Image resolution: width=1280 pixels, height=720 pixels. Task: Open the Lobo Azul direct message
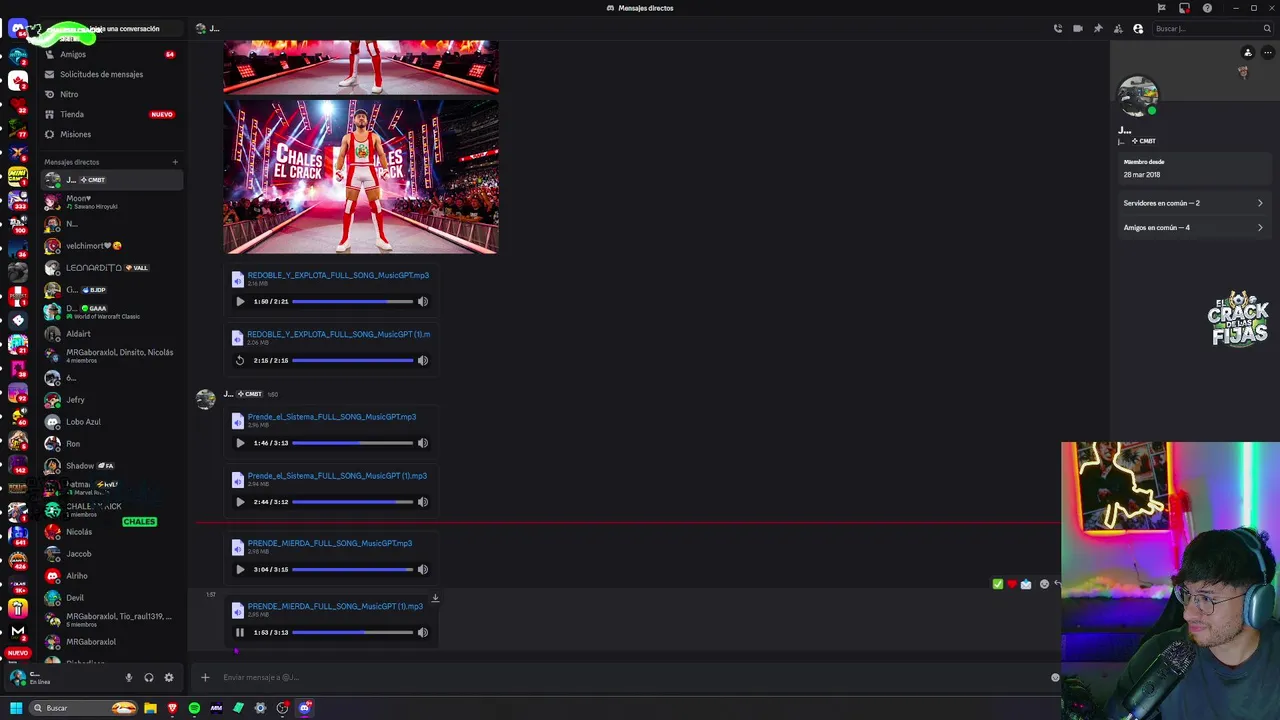pyautogui.click(x=110, y=422)
